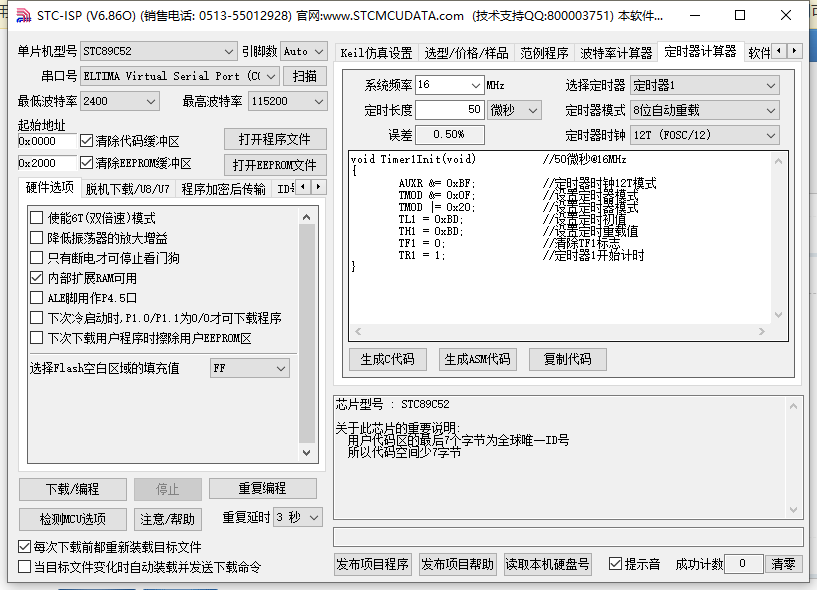817x590 pixels.
Task: Enable 使能6T(双倍速)模式 option
Action: (x=36, y=218)
